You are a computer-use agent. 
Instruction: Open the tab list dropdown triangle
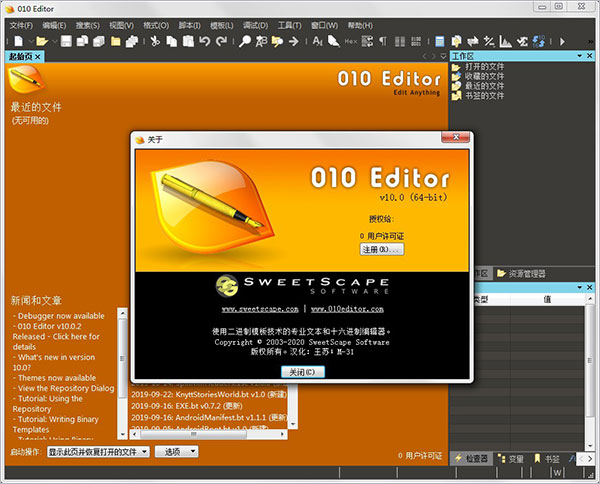(443, 56)
